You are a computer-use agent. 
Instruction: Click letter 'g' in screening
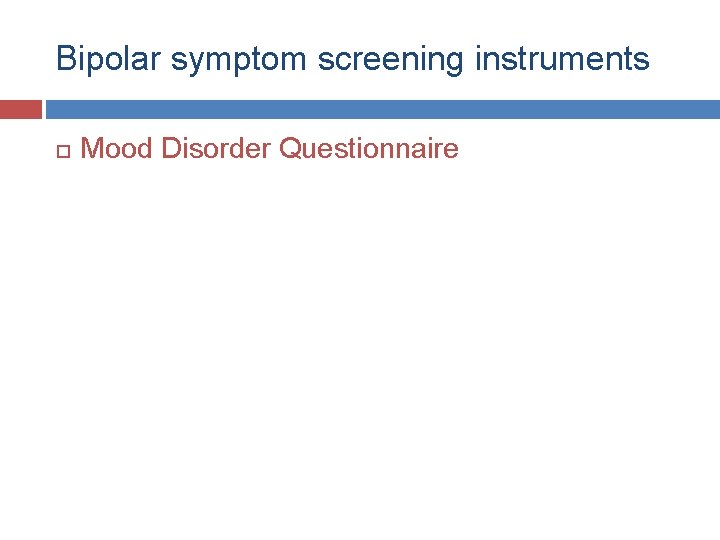(454, 64)
